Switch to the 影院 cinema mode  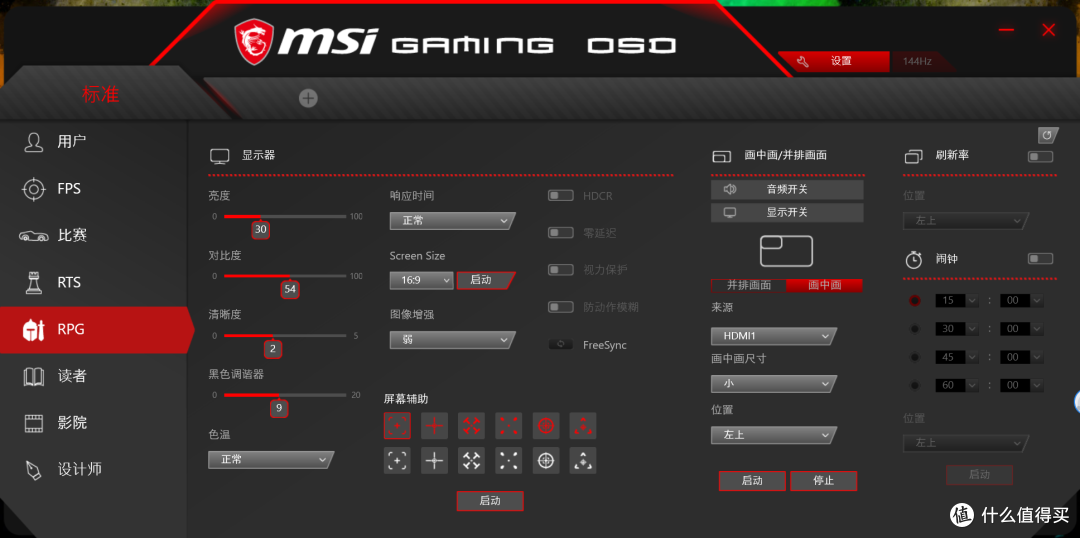point(94,423)
